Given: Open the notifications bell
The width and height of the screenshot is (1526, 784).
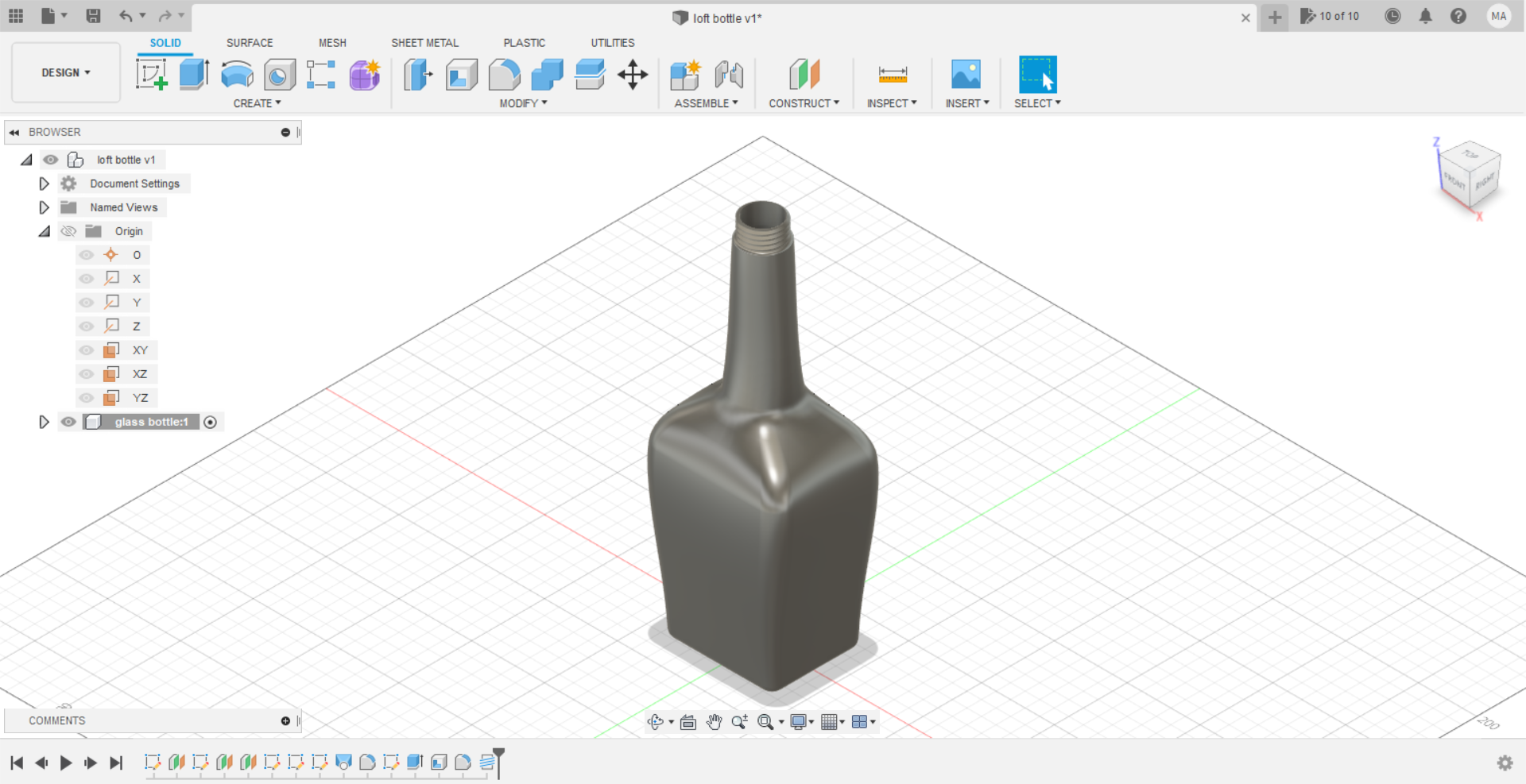Looking at the screenshot, I should pyautogui.click(x=1426, y=16).
